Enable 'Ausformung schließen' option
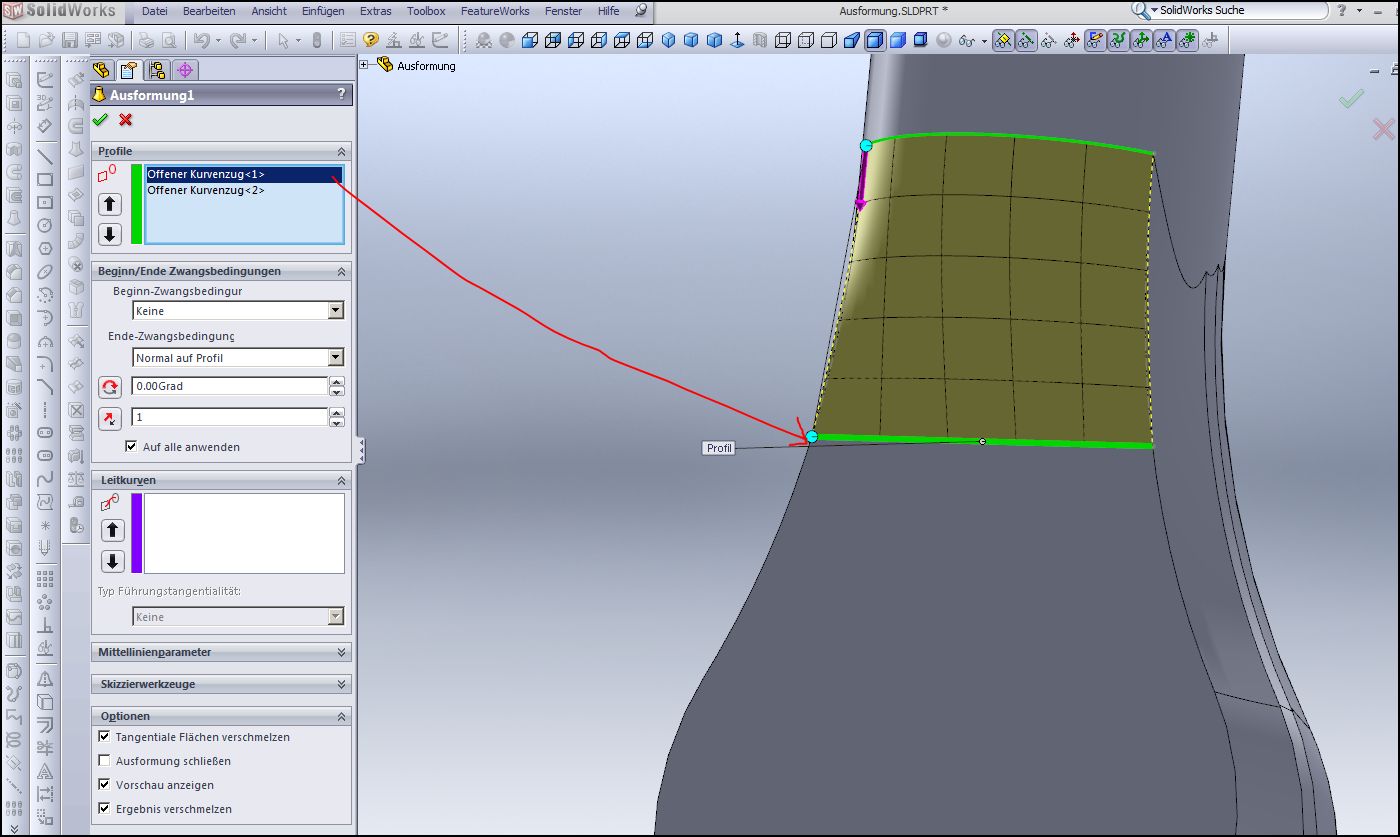 pos(105,761)
